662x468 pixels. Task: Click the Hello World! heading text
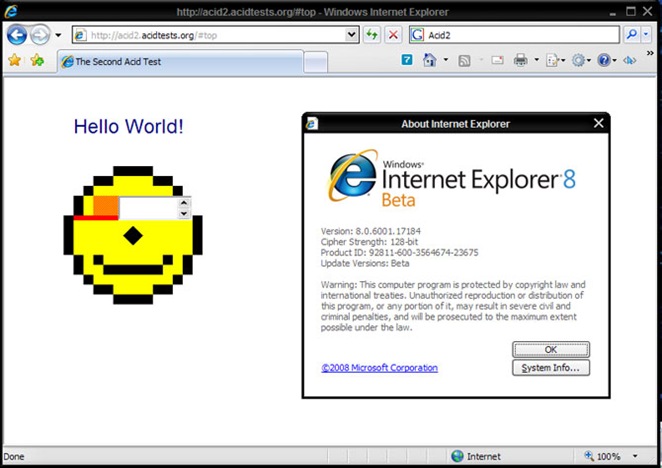(x=129, y=126)
